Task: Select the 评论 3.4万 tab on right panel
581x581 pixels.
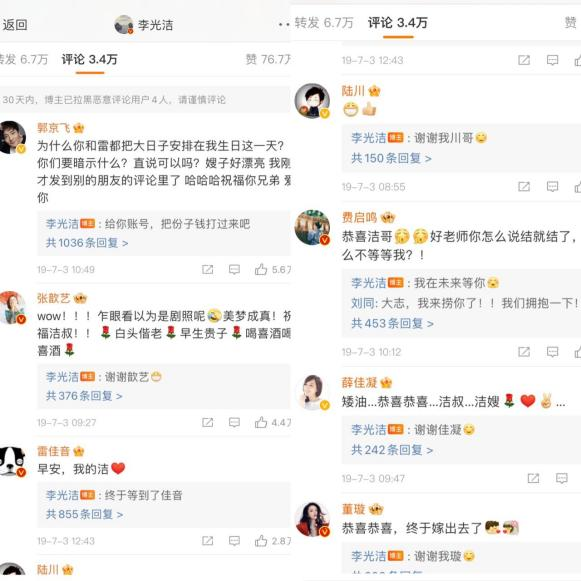Action: point(398,23)
